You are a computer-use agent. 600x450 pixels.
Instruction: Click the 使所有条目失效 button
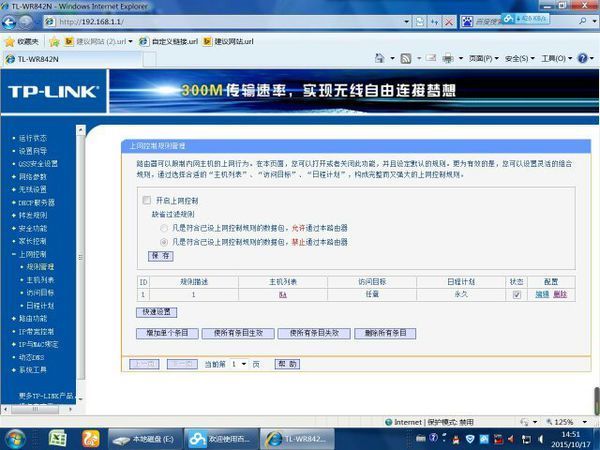tap(314, 333)
